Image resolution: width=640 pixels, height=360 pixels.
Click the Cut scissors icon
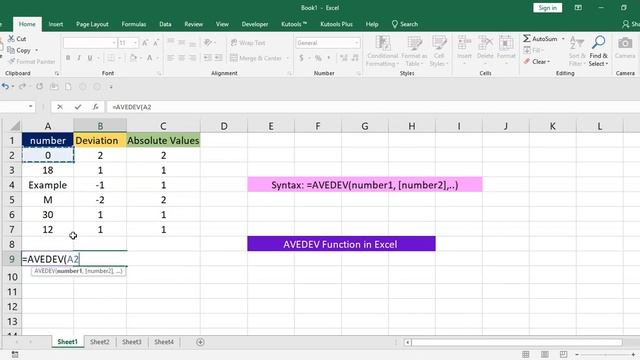point(11,38)
